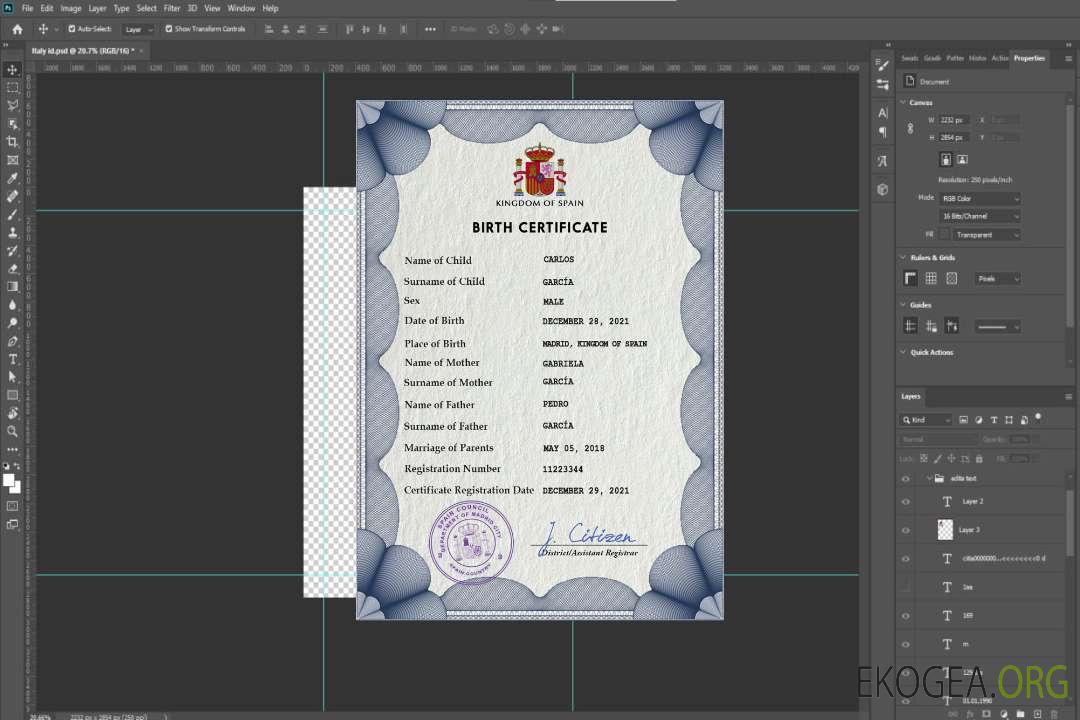Screen dimensions: 1080x720
Task: Select the Move tool in the toolbox
Action: (x=12, y=70)
